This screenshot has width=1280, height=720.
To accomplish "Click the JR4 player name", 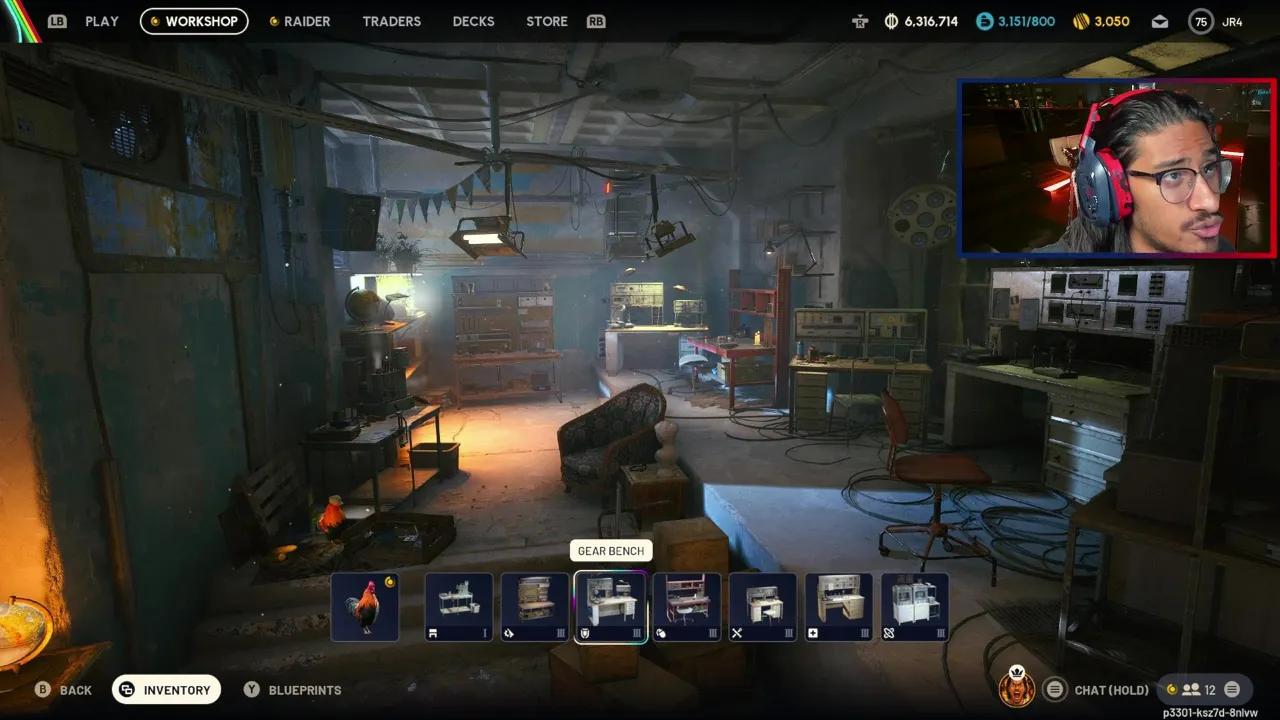I will click(x=1233, y=21).
